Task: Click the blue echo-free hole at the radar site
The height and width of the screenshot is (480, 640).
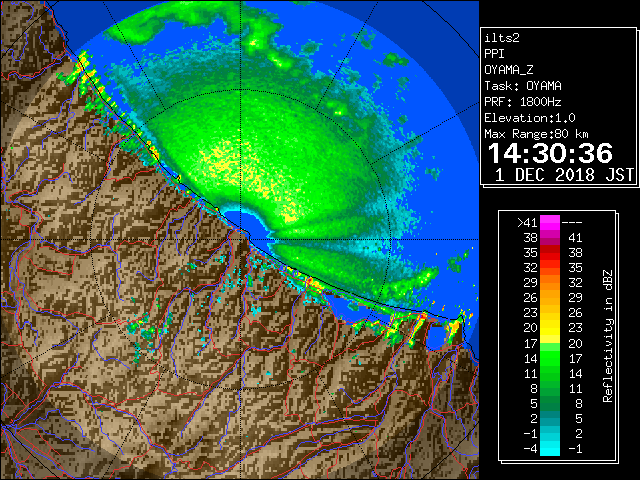Action: pos(246,224)
